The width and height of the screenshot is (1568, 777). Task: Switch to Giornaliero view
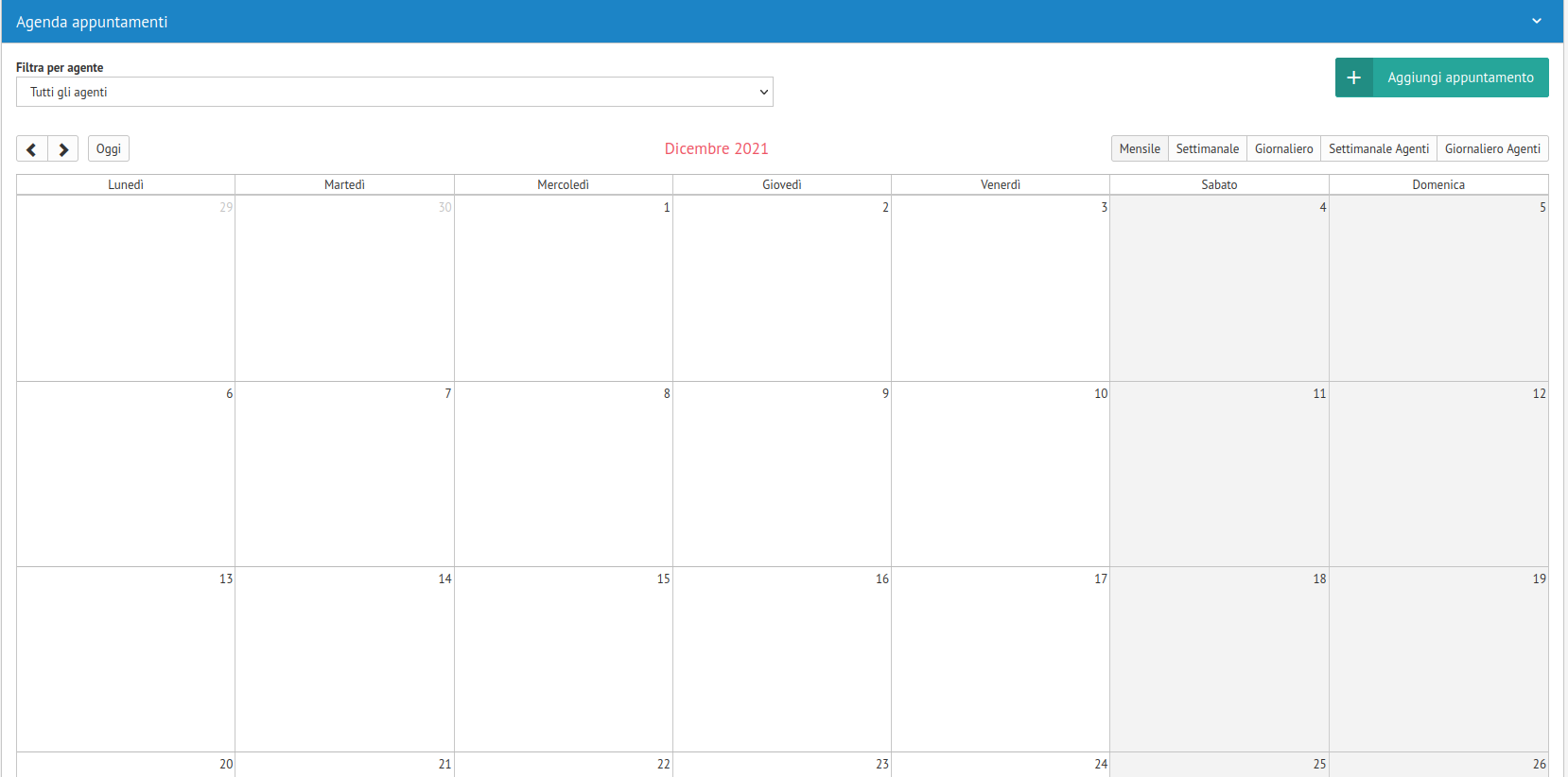(x=1283, y=149)
